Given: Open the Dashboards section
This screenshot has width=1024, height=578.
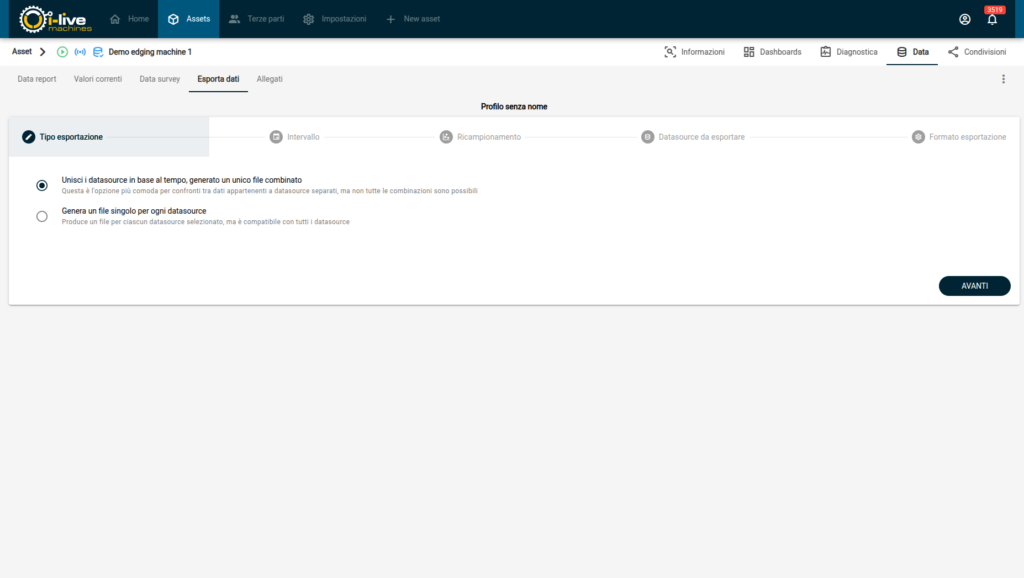Looking at the screenshot, I should [772, 52].
